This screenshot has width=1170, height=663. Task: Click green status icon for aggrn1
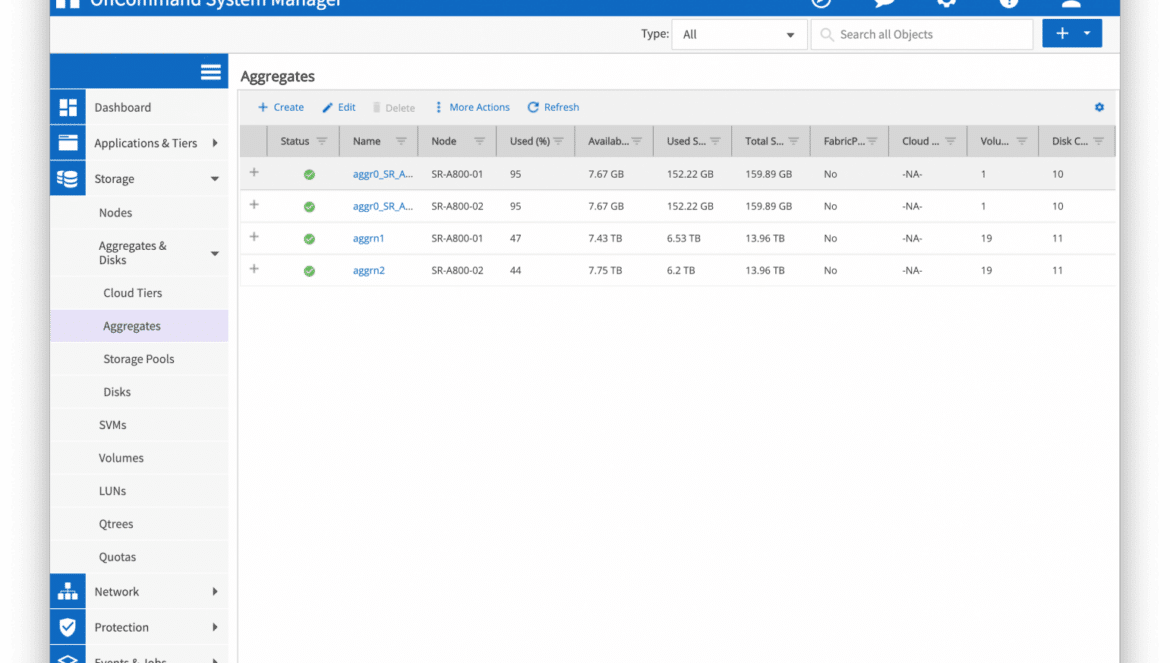[x=309, y=239]
